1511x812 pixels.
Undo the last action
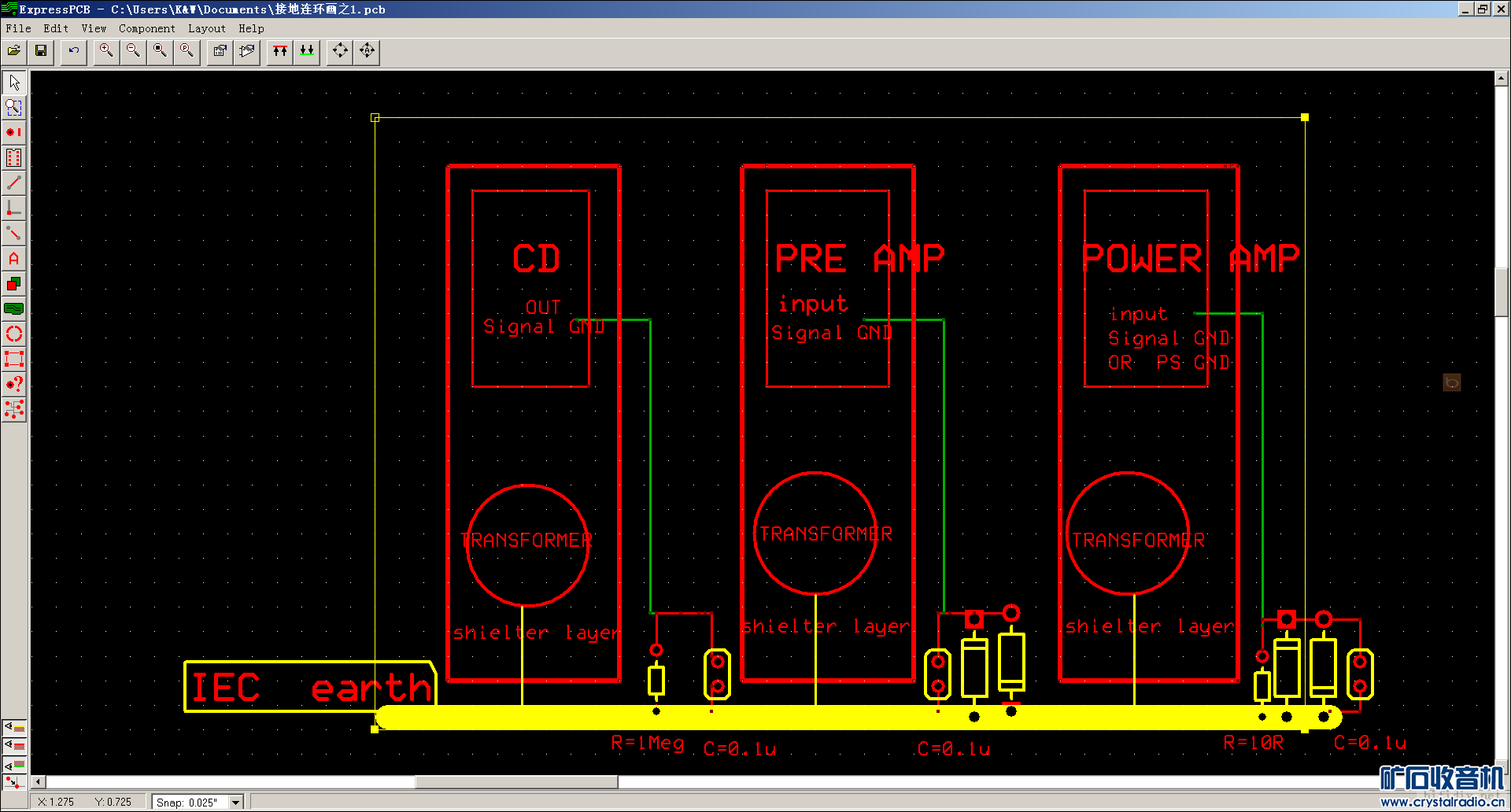pos(74,51)
